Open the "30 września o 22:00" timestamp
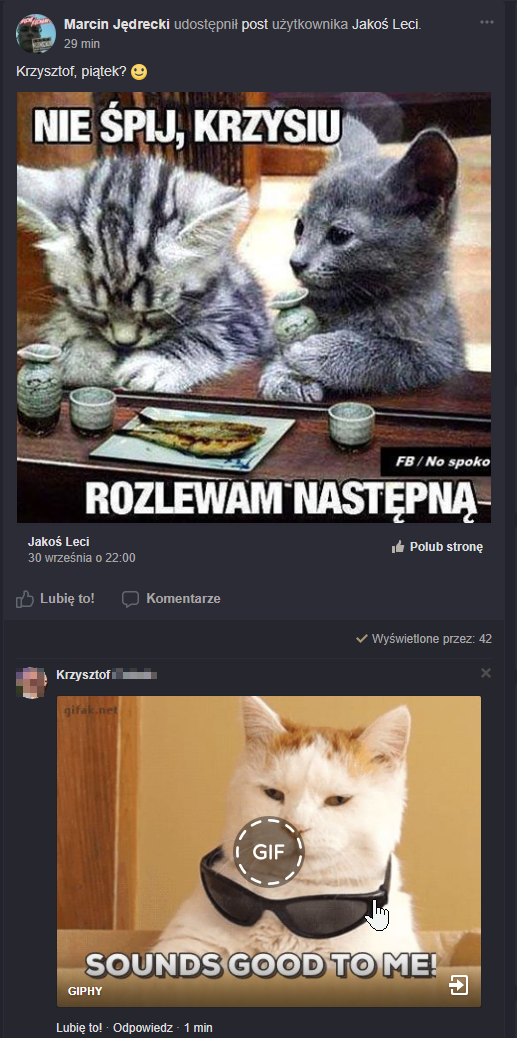The width and height of the screenshot is (517, 1038). point(81,558)
